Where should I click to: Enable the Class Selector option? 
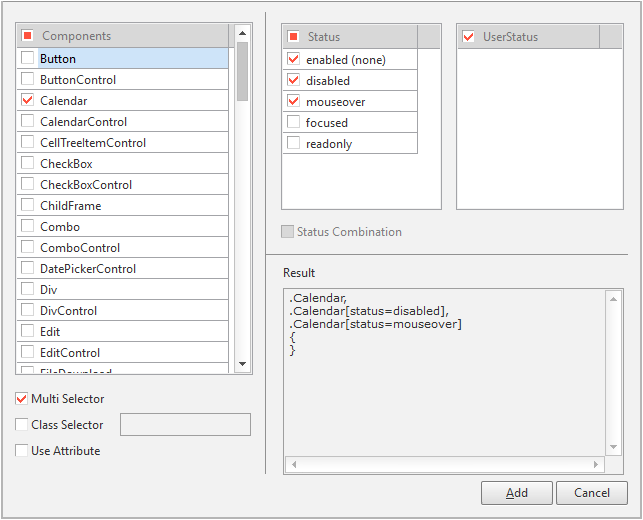pyautogui.click(x=22, y=425)
